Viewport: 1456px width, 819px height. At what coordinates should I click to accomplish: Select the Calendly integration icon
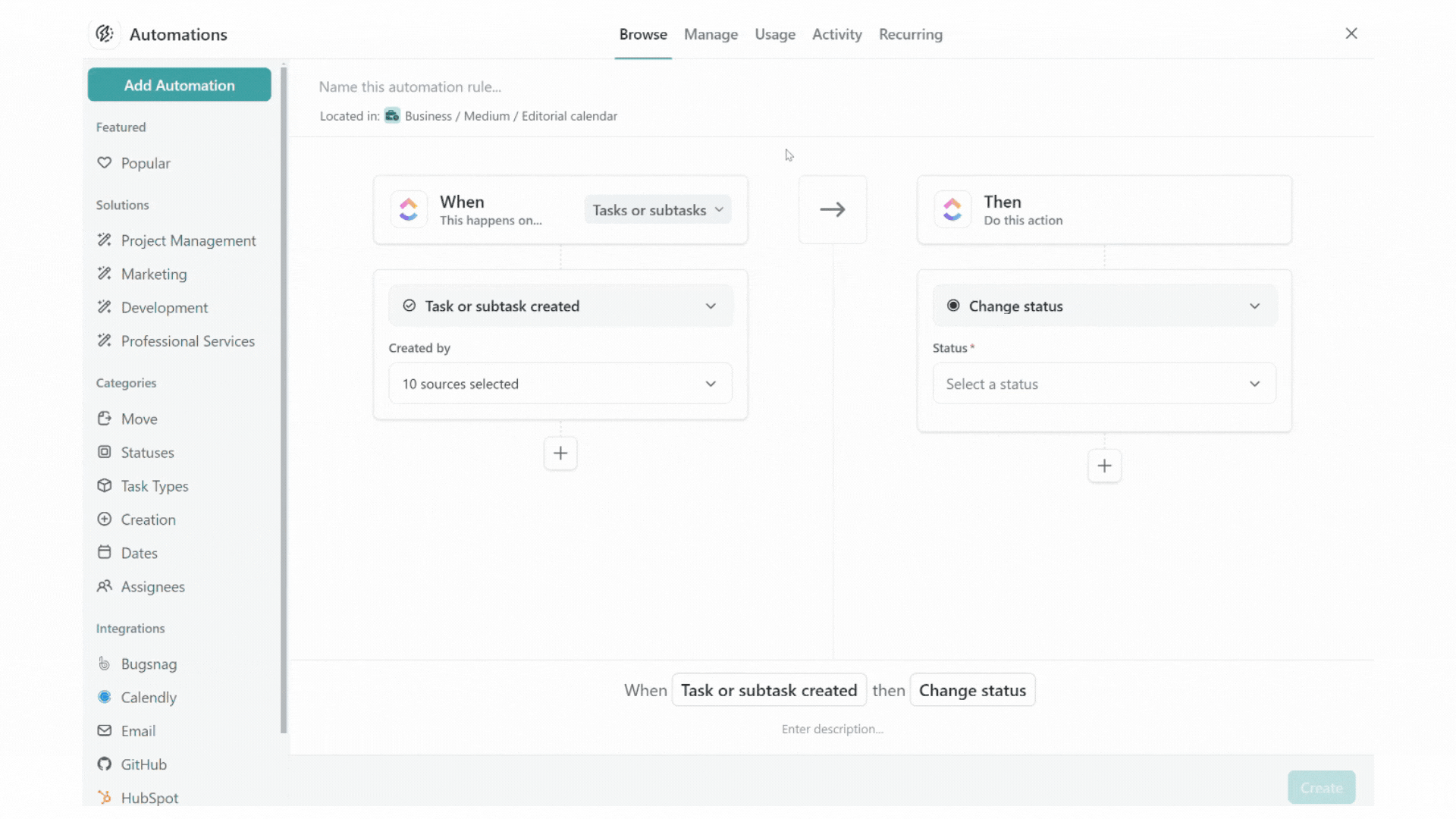[x=105, y=698]
